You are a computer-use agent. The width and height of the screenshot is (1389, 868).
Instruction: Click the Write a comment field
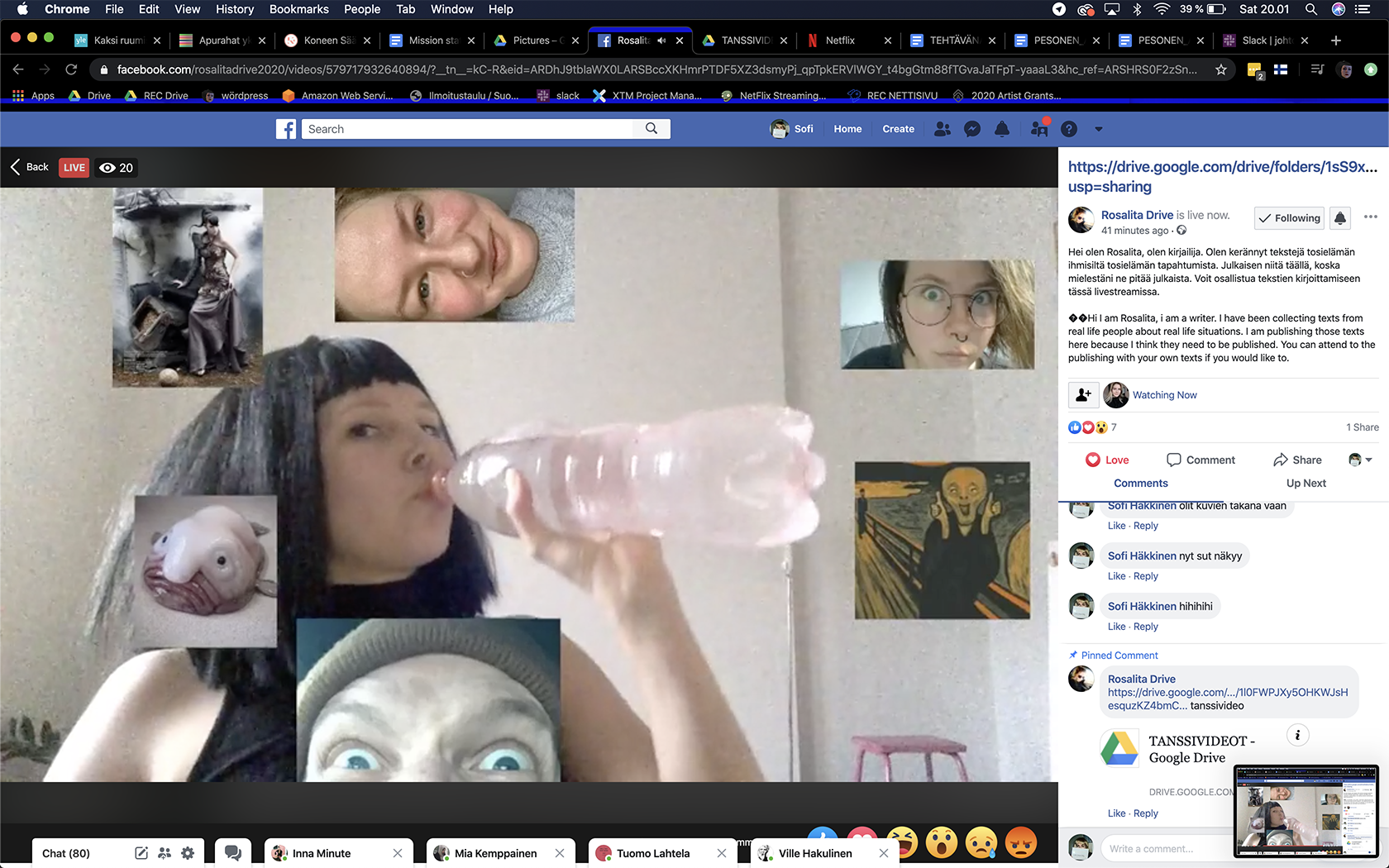coord(1166,848)
